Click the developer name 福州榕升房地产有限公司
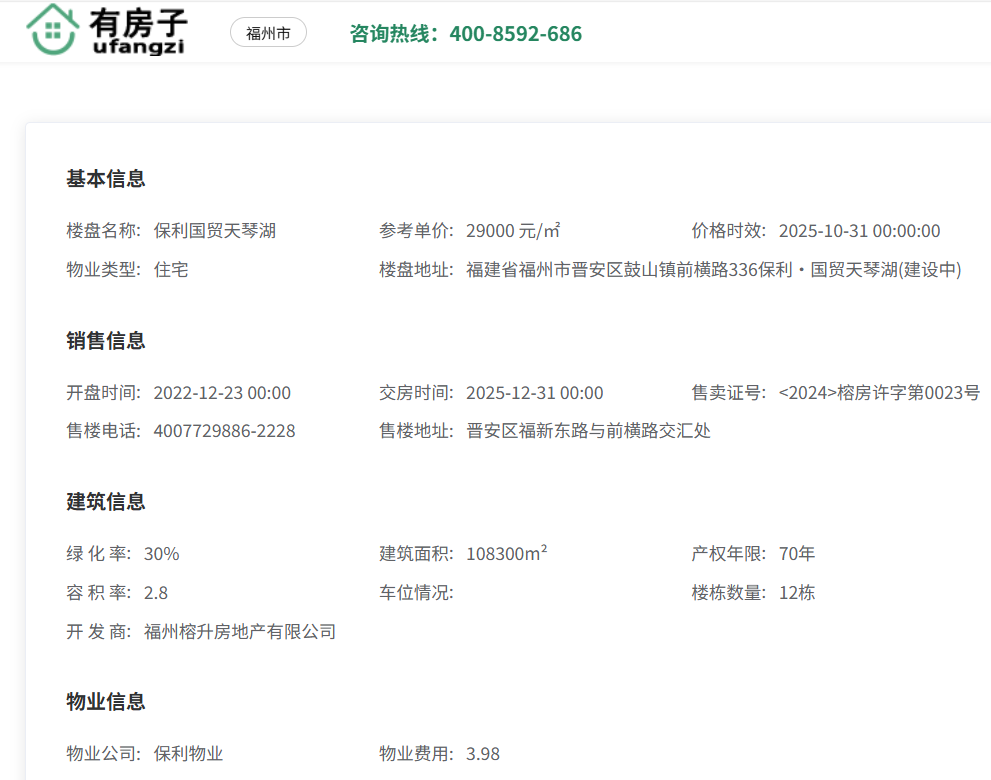 pyautogui.click(x=240, y=632)
